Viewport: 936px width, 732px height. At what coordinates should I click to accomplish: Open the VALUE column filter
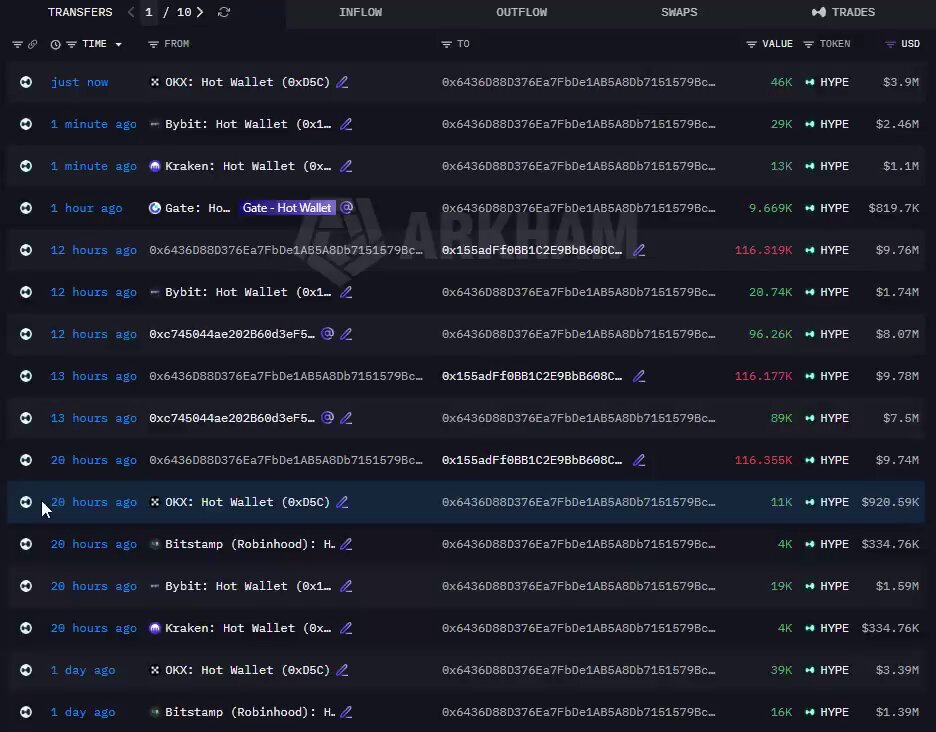752,44
